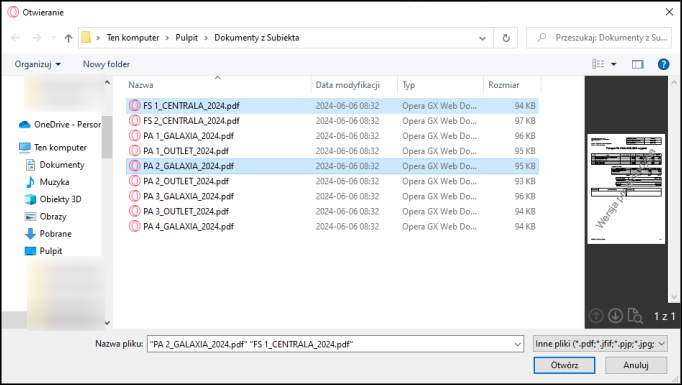This screenshot has height=385, width=682.
Task: Click 94 KB size of FS 1_CENTRALA_2024.pdf
Action: [525, 106]
